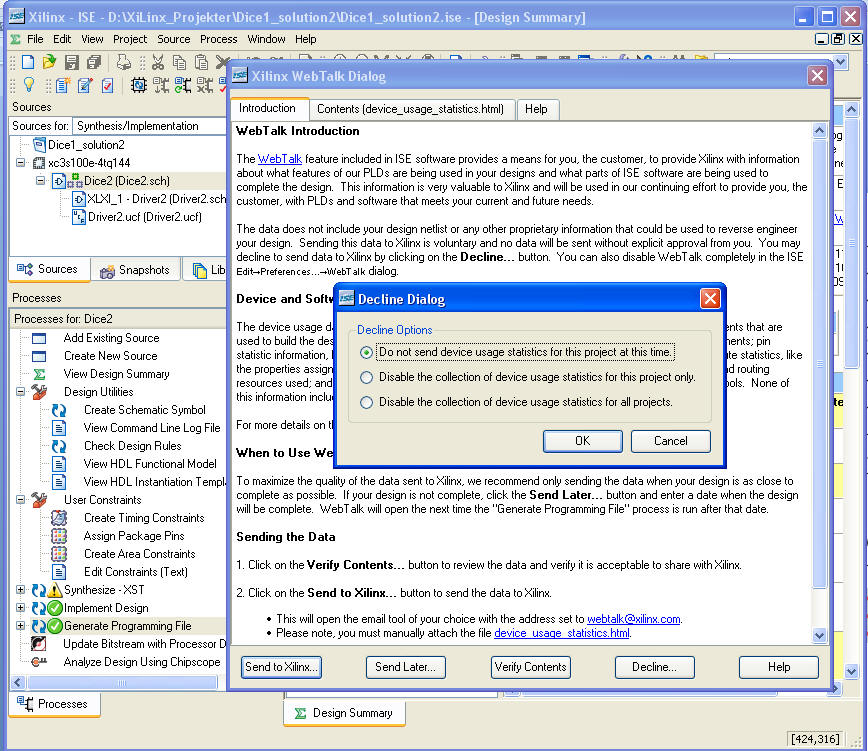This screenshot has height=751, width=868.
Task: Collapse the User Constraints process group
Action: (x=20, y=500)
